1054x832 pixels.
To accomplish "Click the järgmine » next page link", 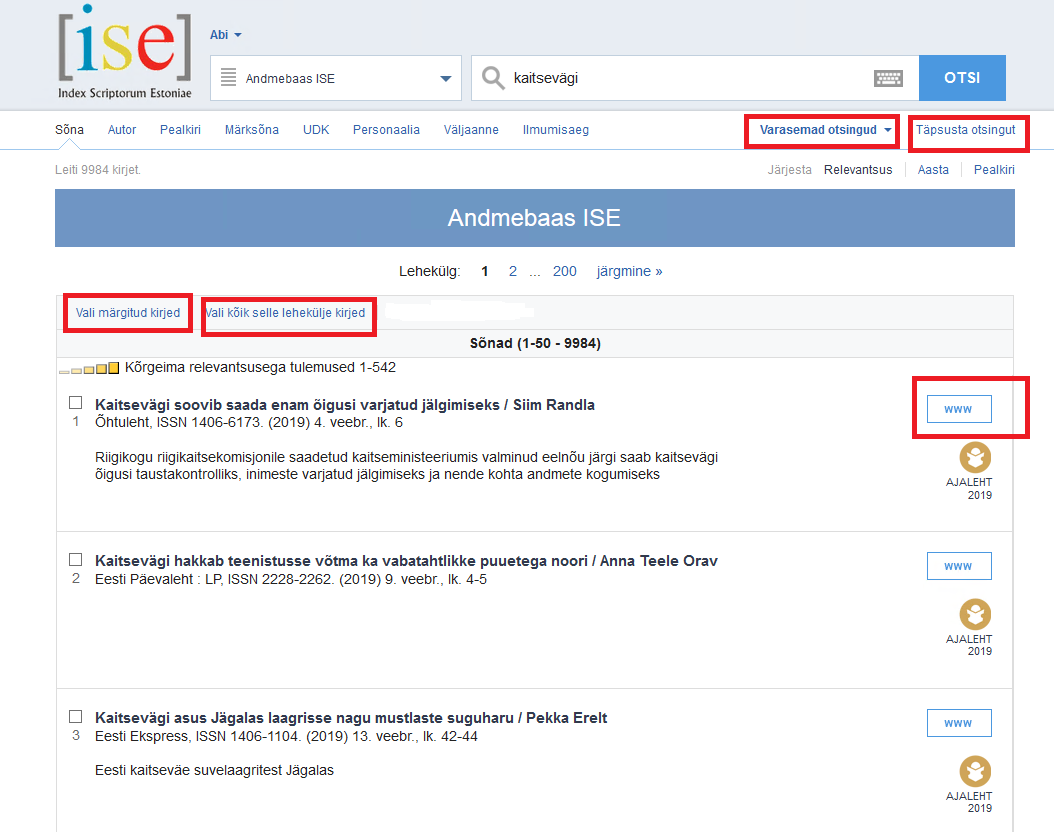I will pyautogui.click(x=629, y=272).
